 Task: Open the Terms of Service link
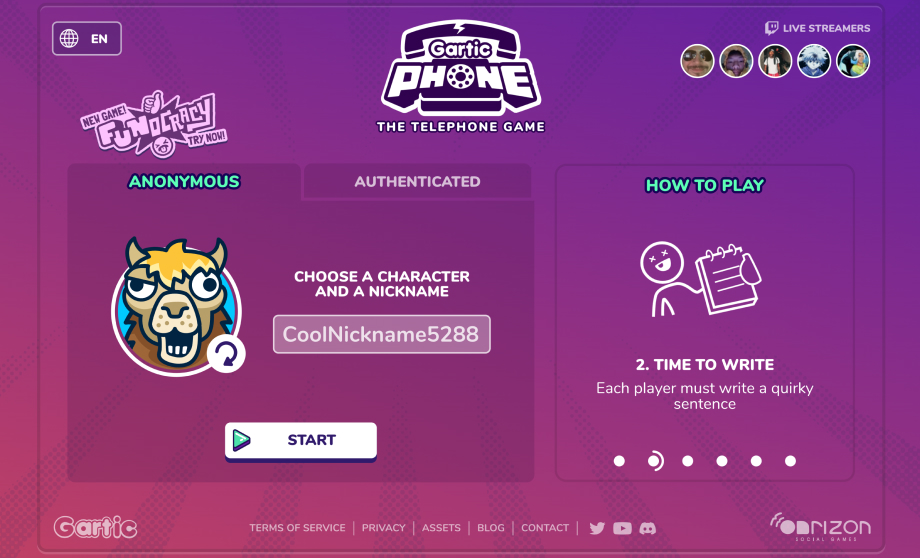click(297, 528)
